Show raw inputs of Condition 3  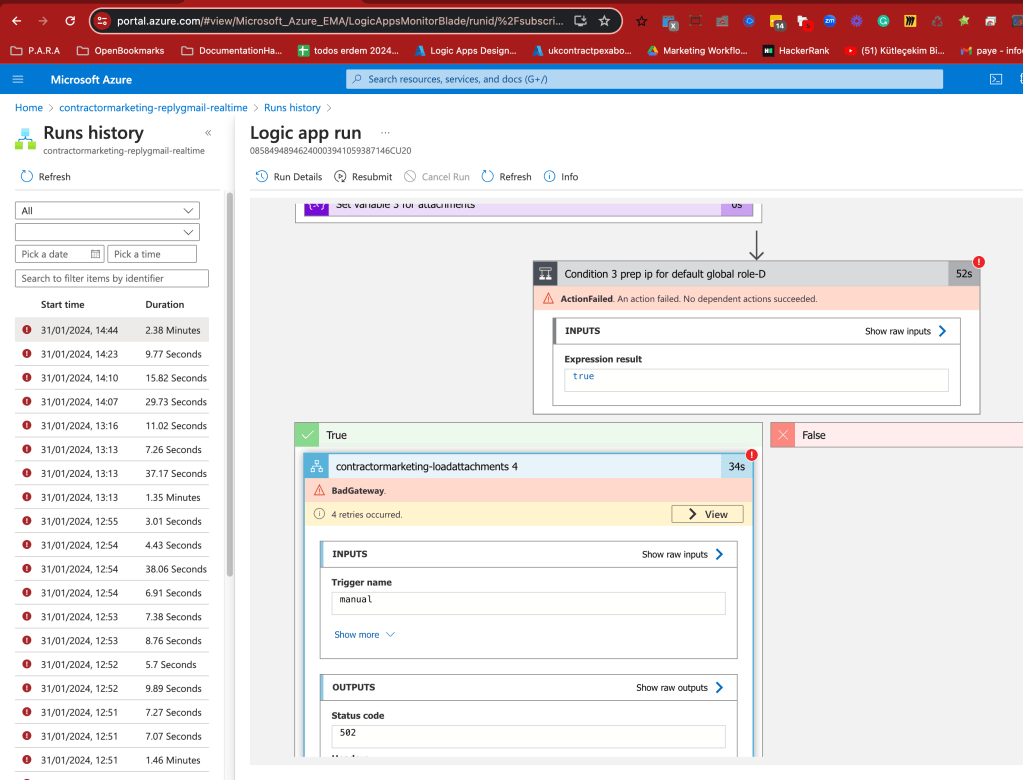point(905,331)
